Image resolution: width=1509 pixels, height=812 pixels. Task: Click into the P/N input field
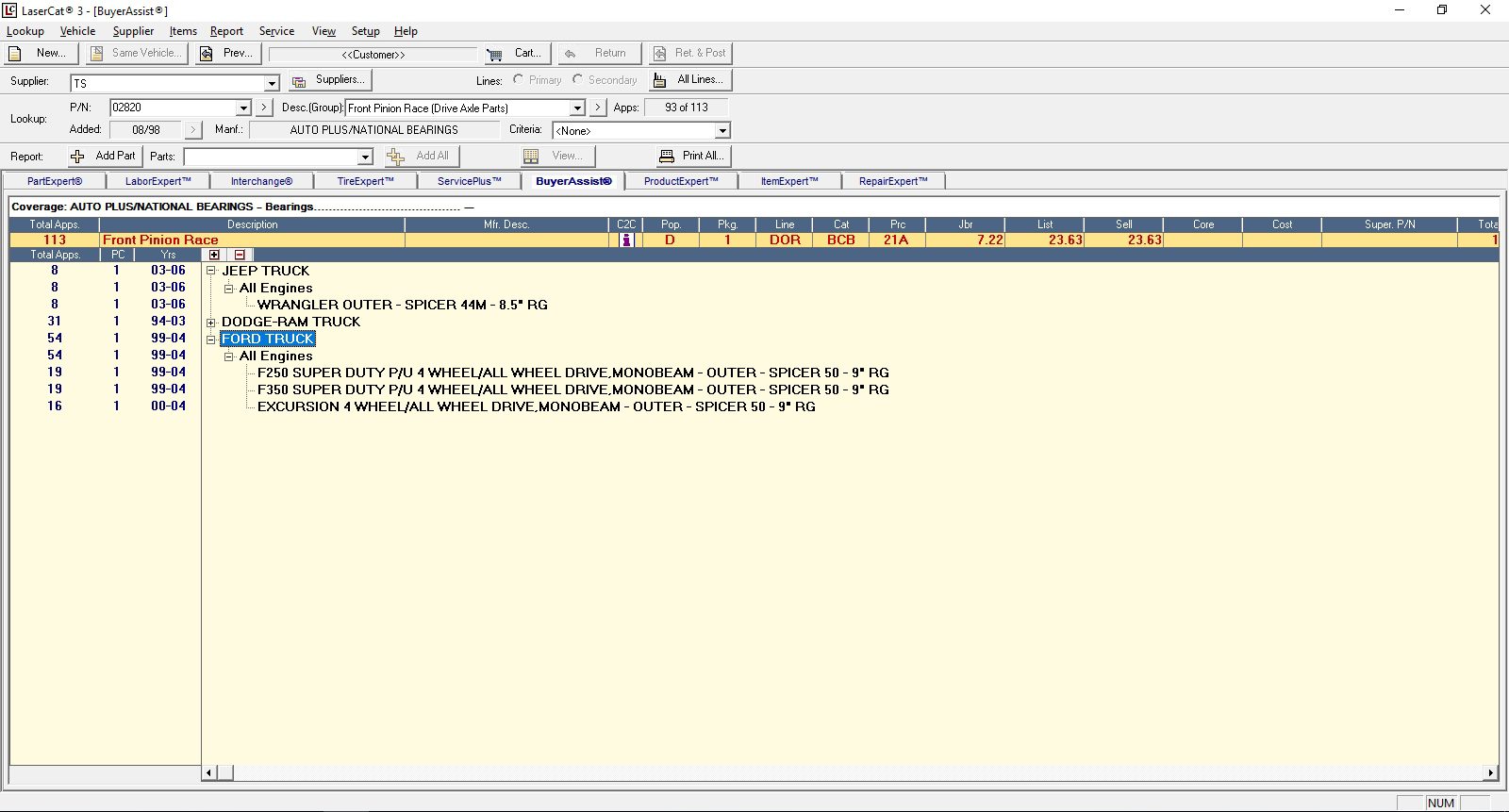click(174, 108)
